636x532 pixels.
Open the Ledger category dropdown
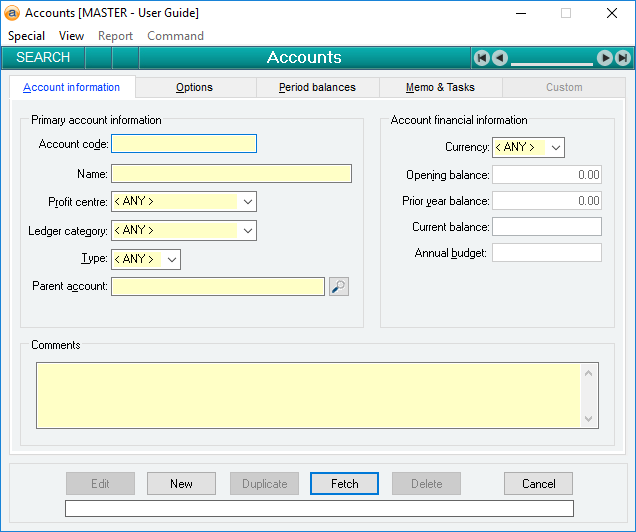(x=247, y=231)
